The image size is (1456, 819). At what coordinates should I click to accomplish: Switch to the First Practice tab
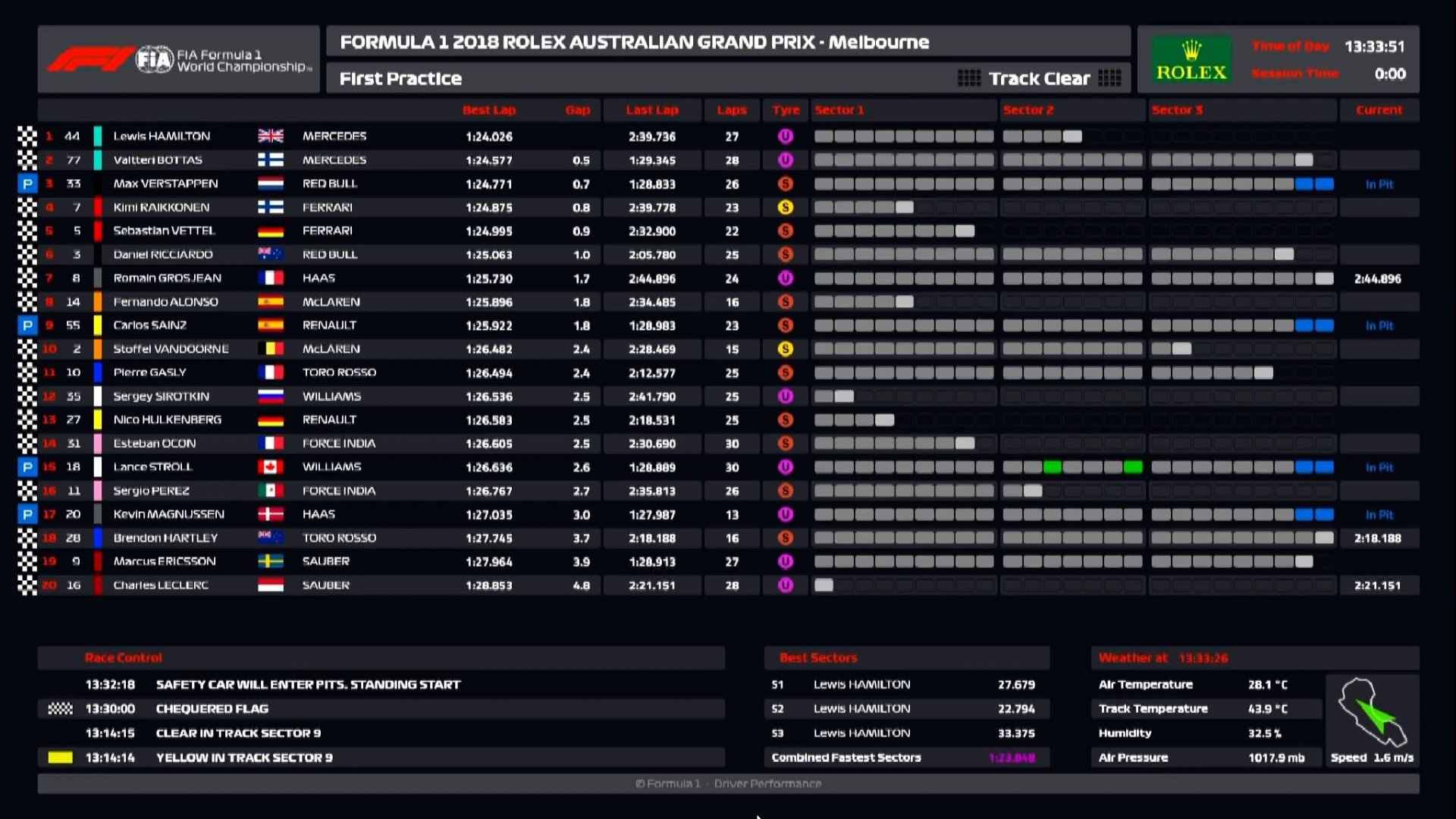pos(401,78)
